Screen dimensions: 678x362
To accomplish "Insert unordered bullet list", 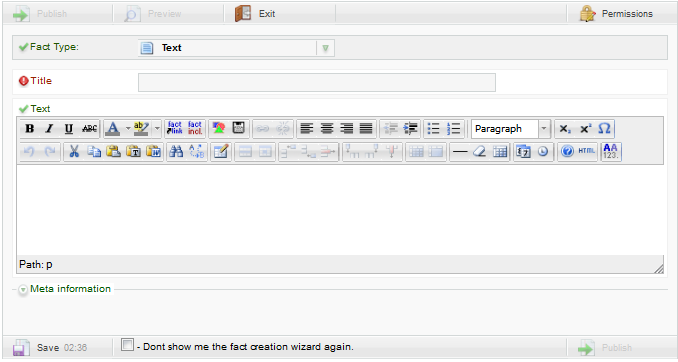I will [433, 128].
